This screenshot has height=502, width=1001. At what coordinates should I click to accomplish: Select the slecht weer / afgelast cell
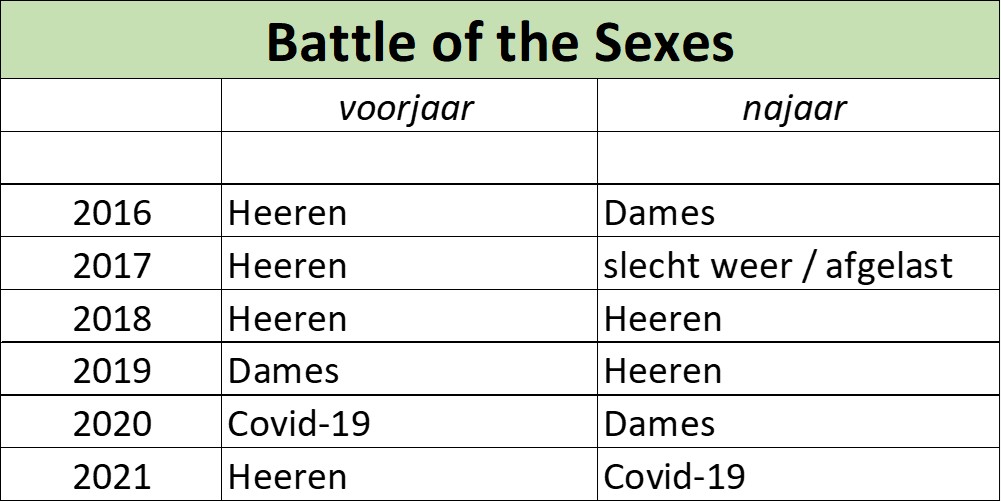779,266
